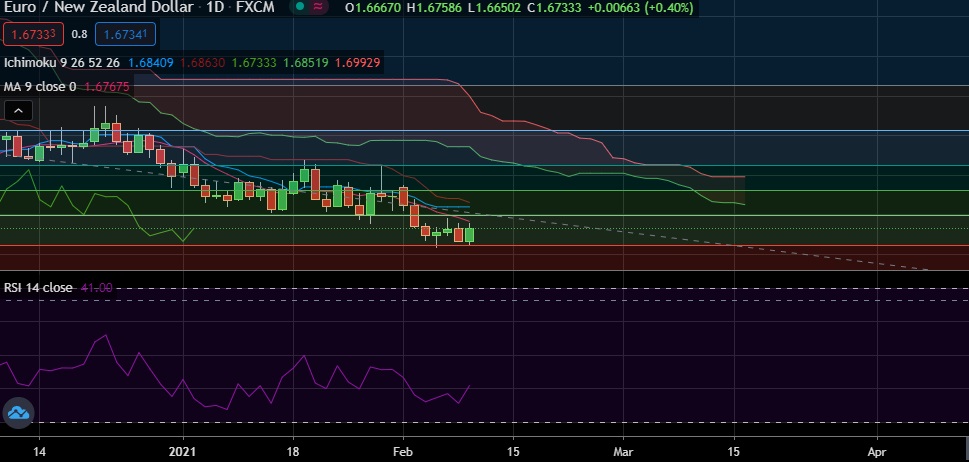The image size is (969, 462).
Task: Click the RSI 14 close legend label
Action: 38,288
